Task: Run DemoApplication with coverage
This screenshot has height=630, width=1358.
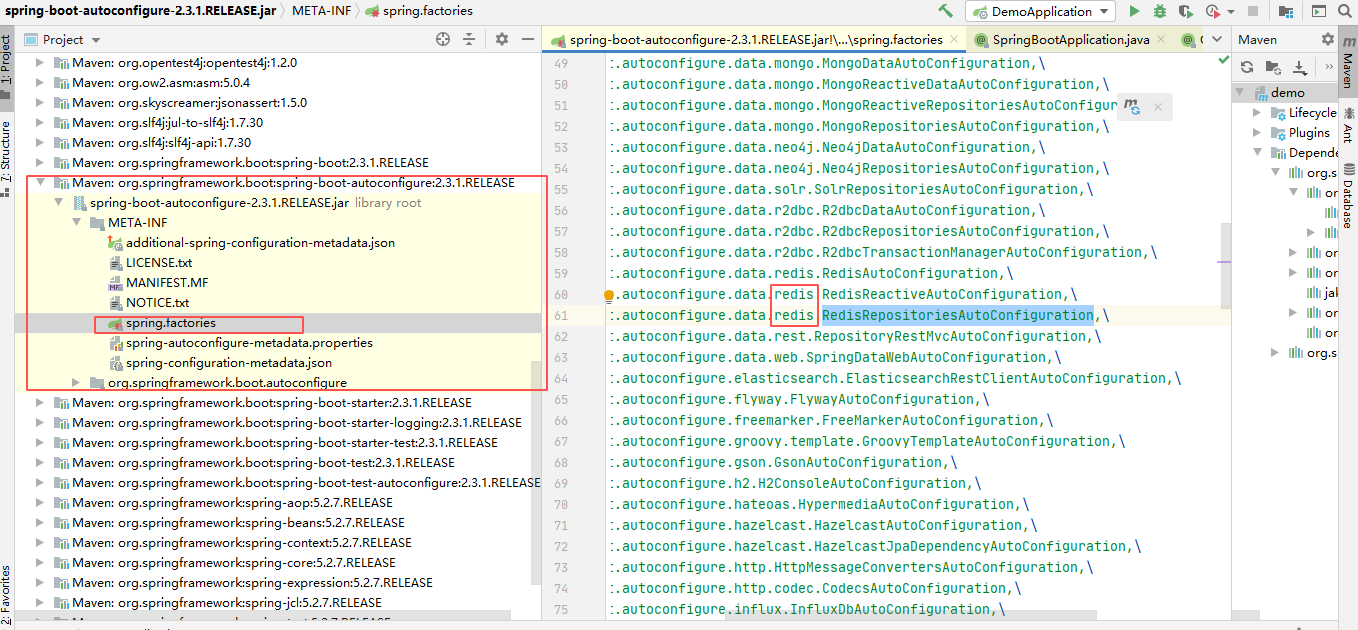Action: pos(1186,11)
